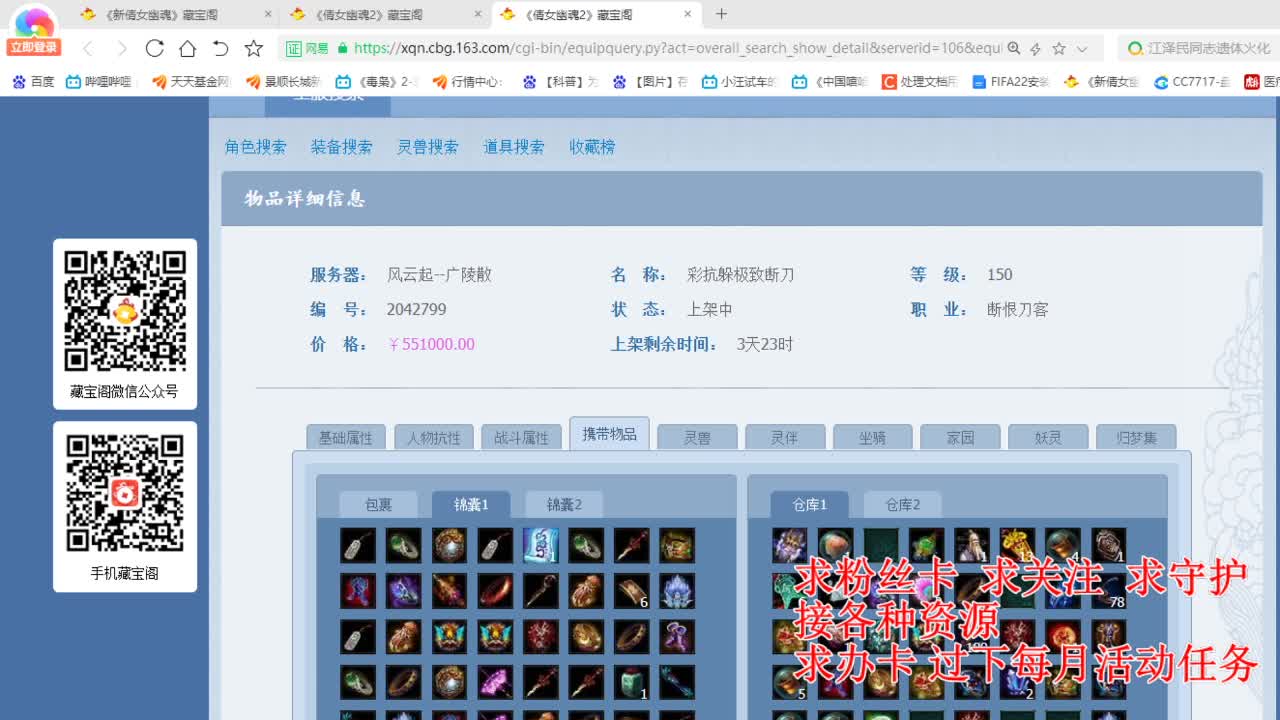Open the CC7717 bookmark
The height and width of the screenshot is (720, 1280).
[1192, 82]
